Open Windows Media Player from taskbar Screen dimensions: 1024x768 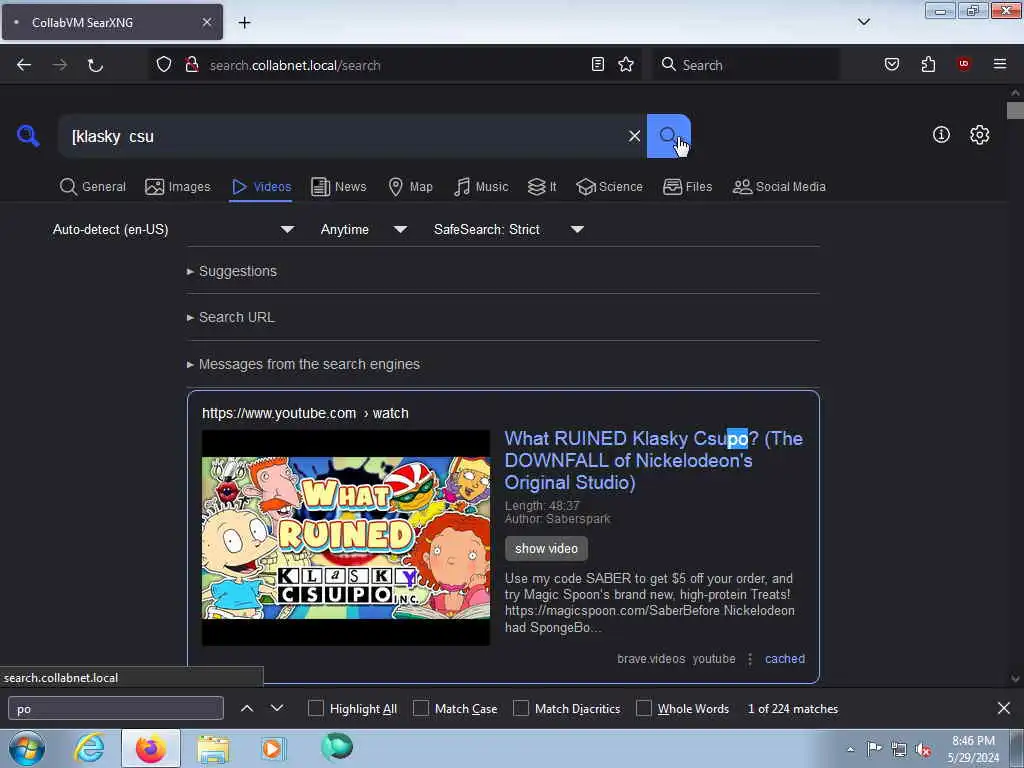[272, 748]
